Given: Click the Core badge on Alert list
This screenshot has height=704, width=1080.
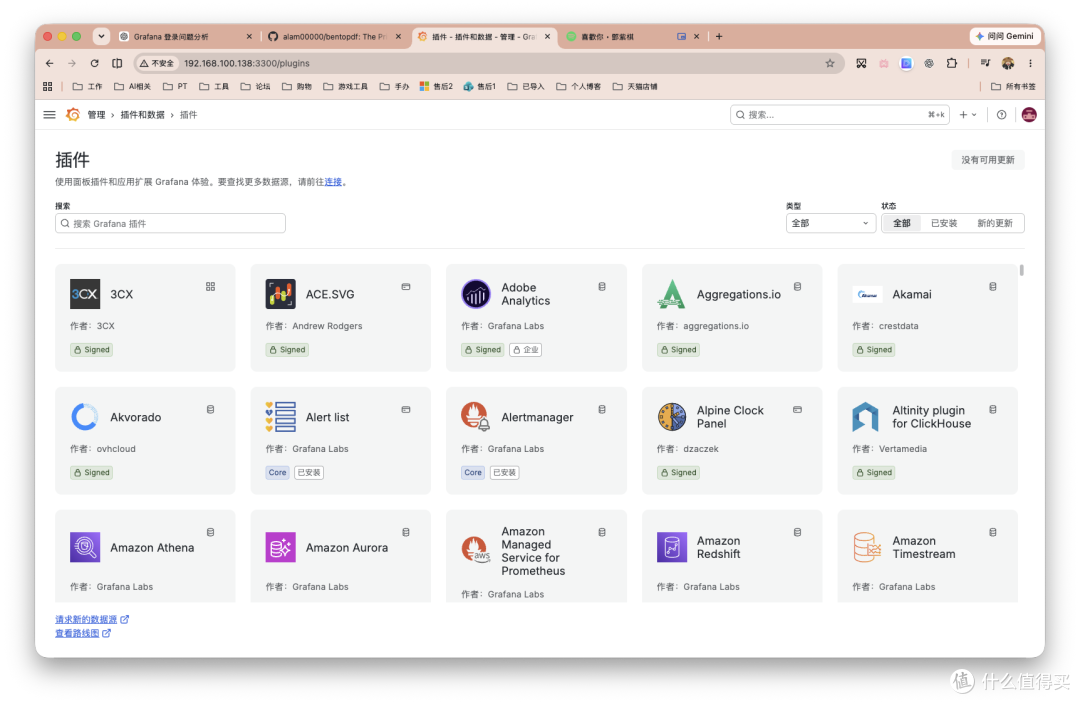Looking at the screenshot, I should [278, 473].
